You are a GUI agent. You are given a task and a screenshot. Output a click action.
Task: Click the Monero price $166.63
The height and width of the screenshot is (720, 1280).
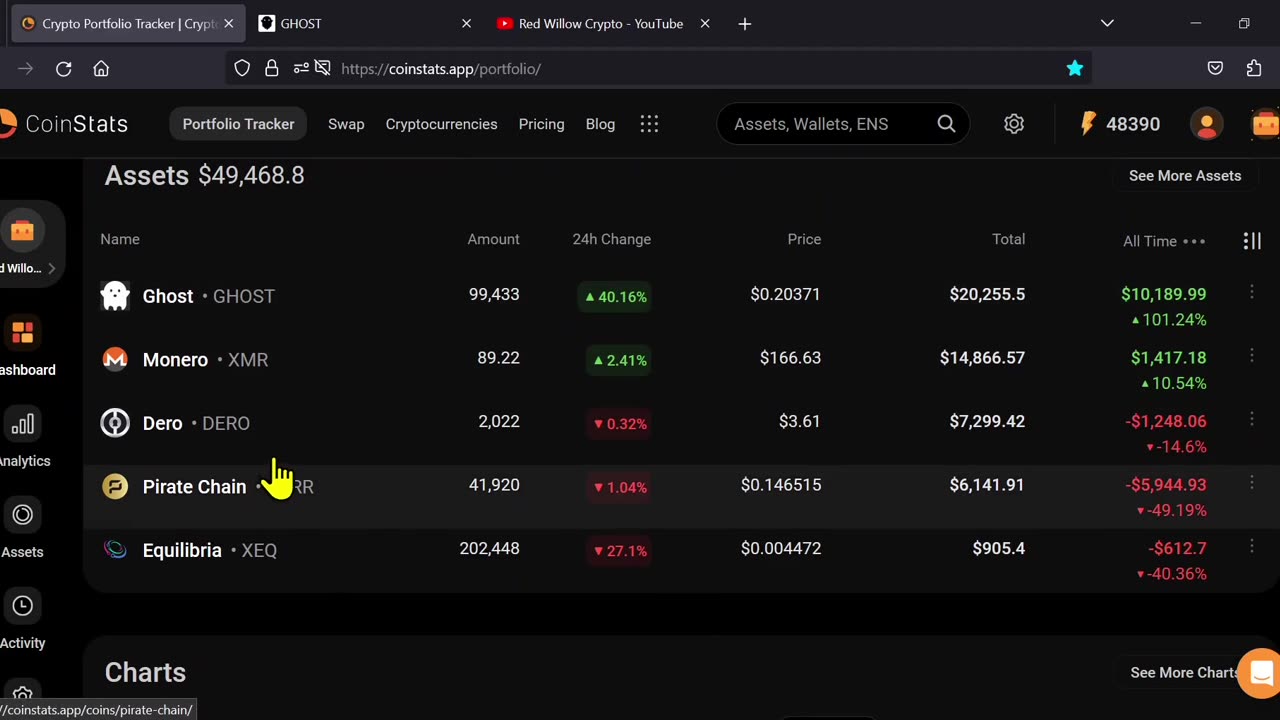pyautogui.click(x=790, y=358)
